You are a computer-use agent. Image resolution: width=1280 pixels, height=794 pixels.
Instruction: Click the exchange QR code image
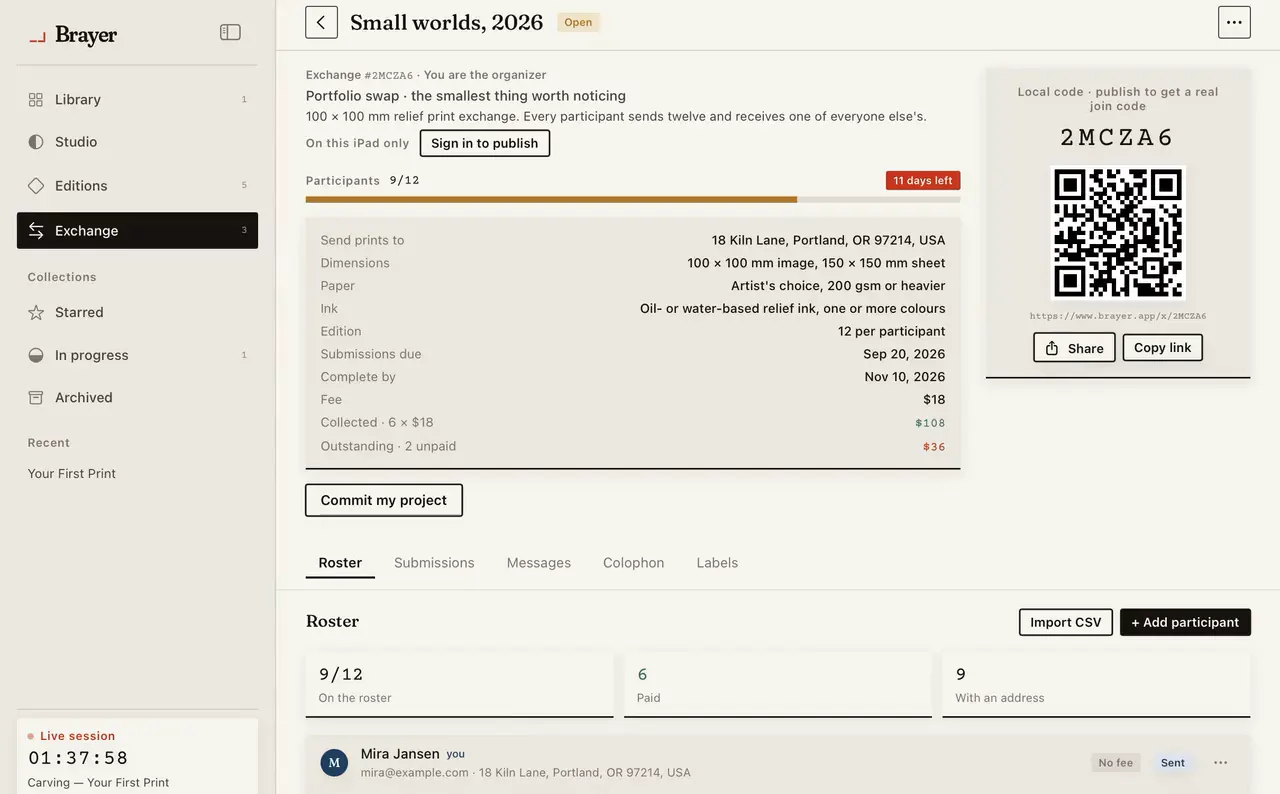[1118, 232]
